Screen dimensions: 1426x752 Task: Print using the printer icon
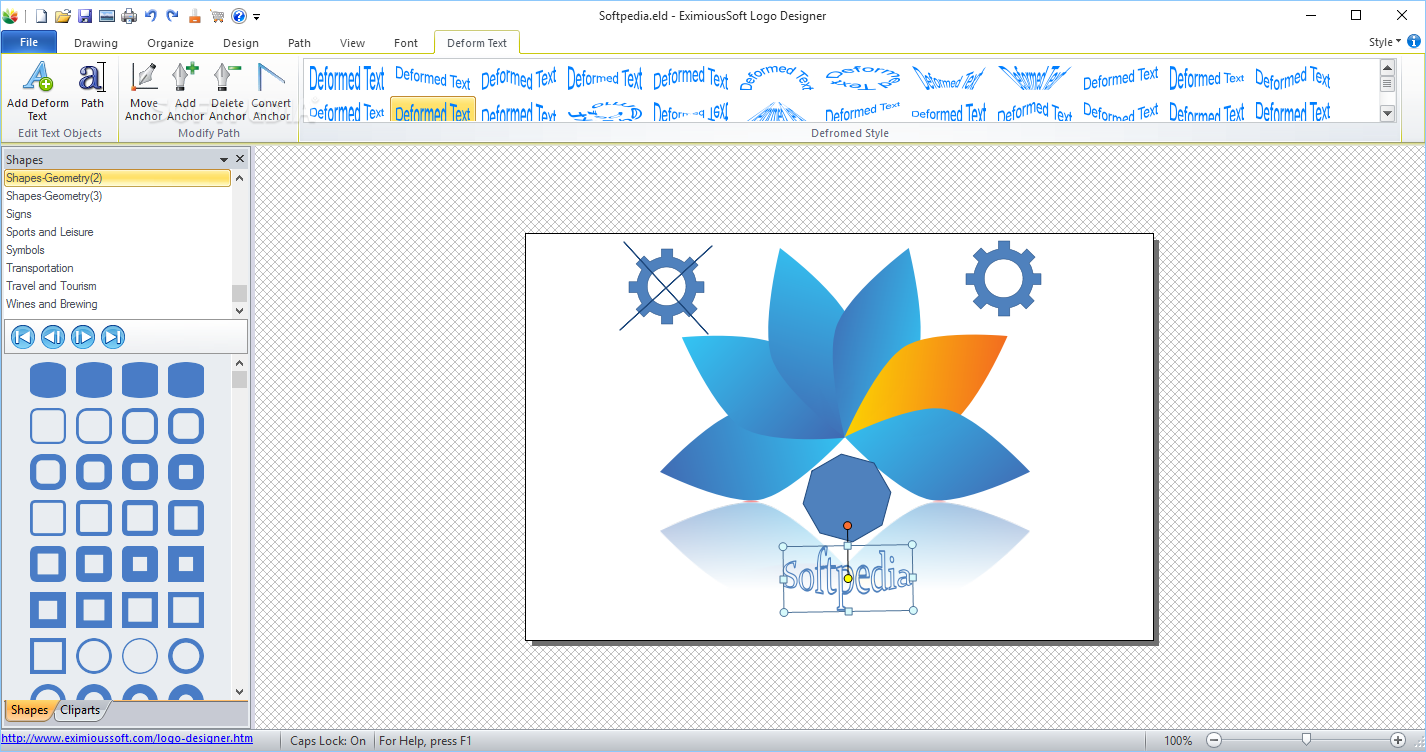click(x=129, y=16)
